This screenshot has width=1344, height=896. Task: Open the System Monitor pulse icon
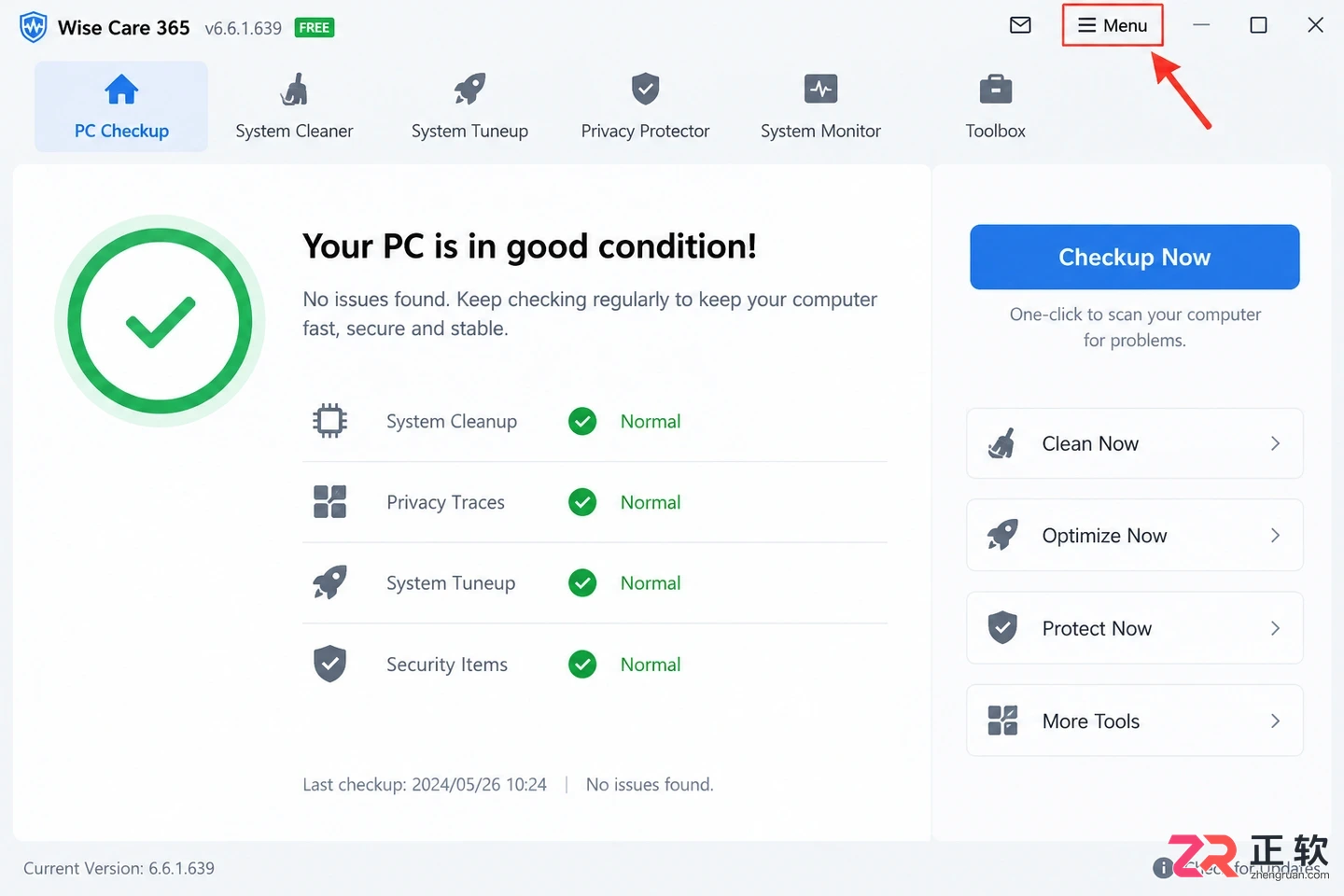pyautogui.click(x=820, y=90)
